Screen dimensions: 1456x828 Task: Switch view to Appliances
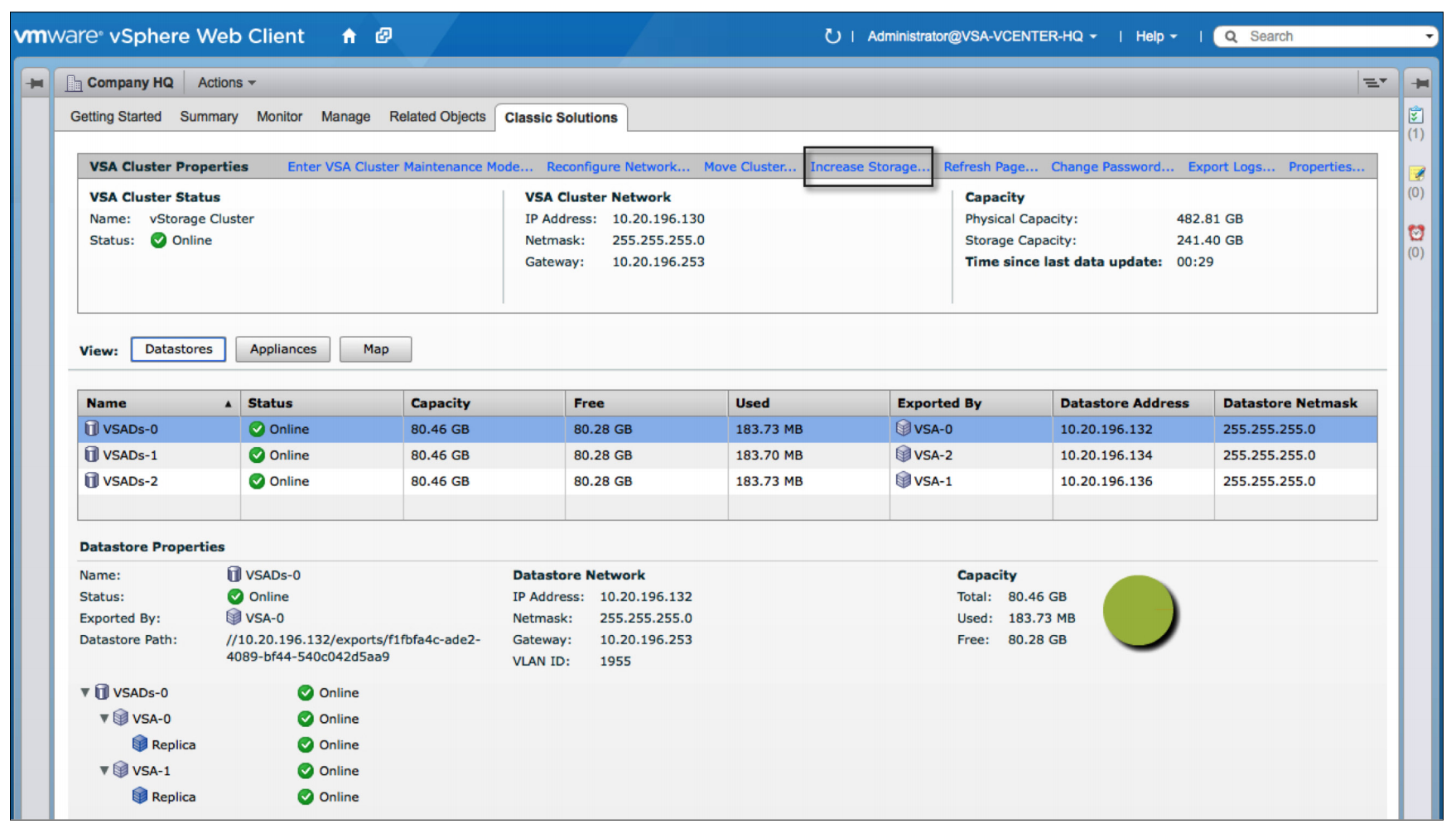282,349
